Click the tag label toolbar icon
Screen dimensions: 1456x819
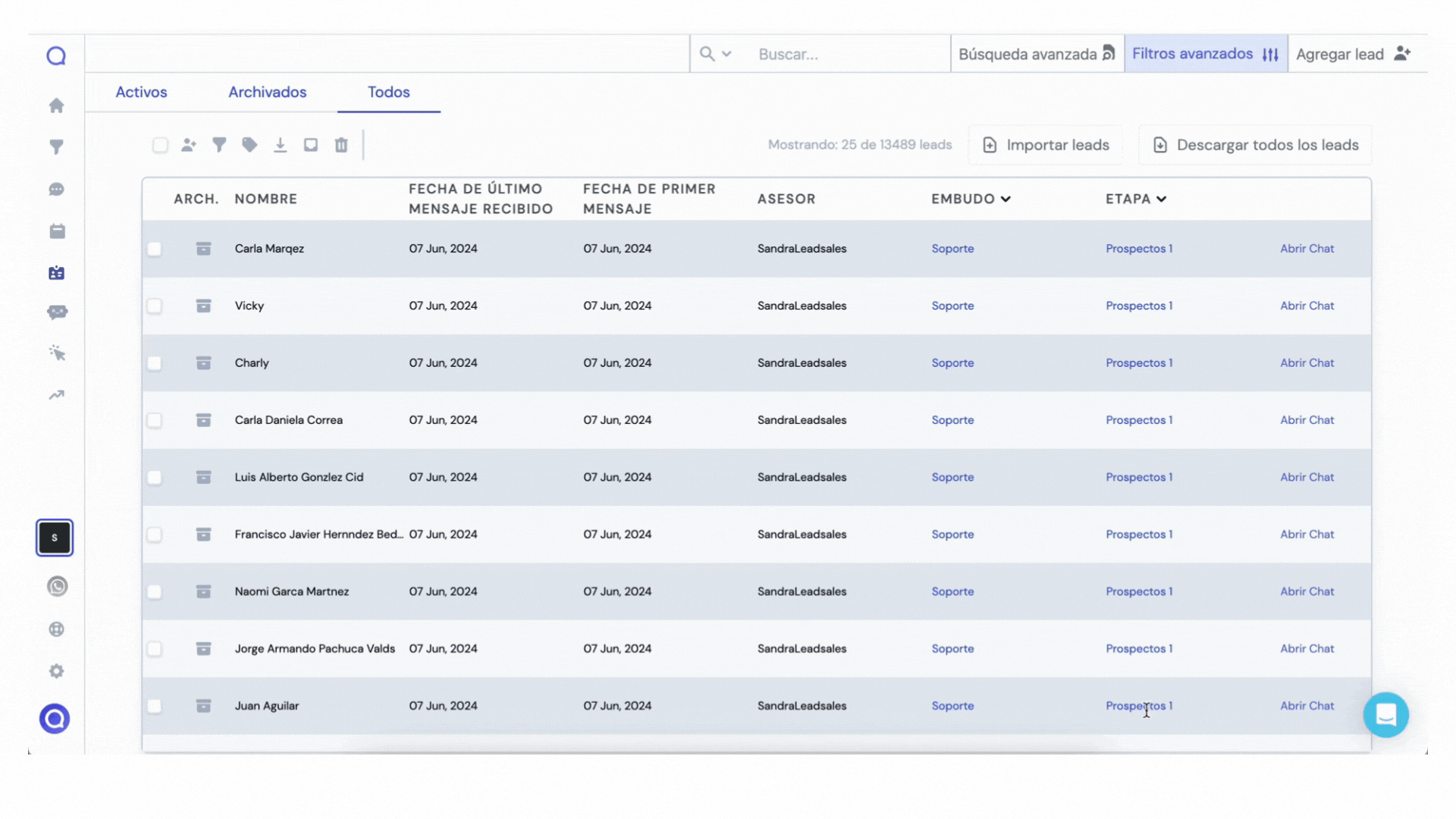(x=249, y=145)
